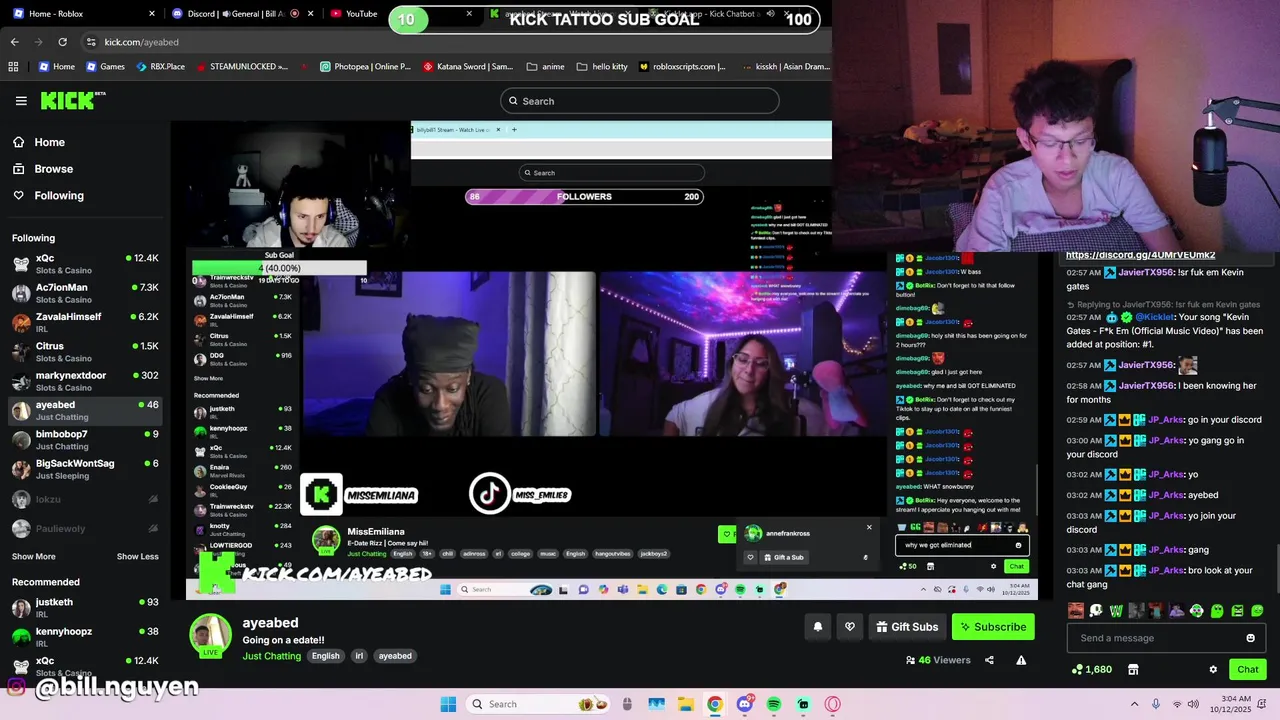Open Discord from the taskbar
This screenshot has width=1280, height=720.
[744, 704]
